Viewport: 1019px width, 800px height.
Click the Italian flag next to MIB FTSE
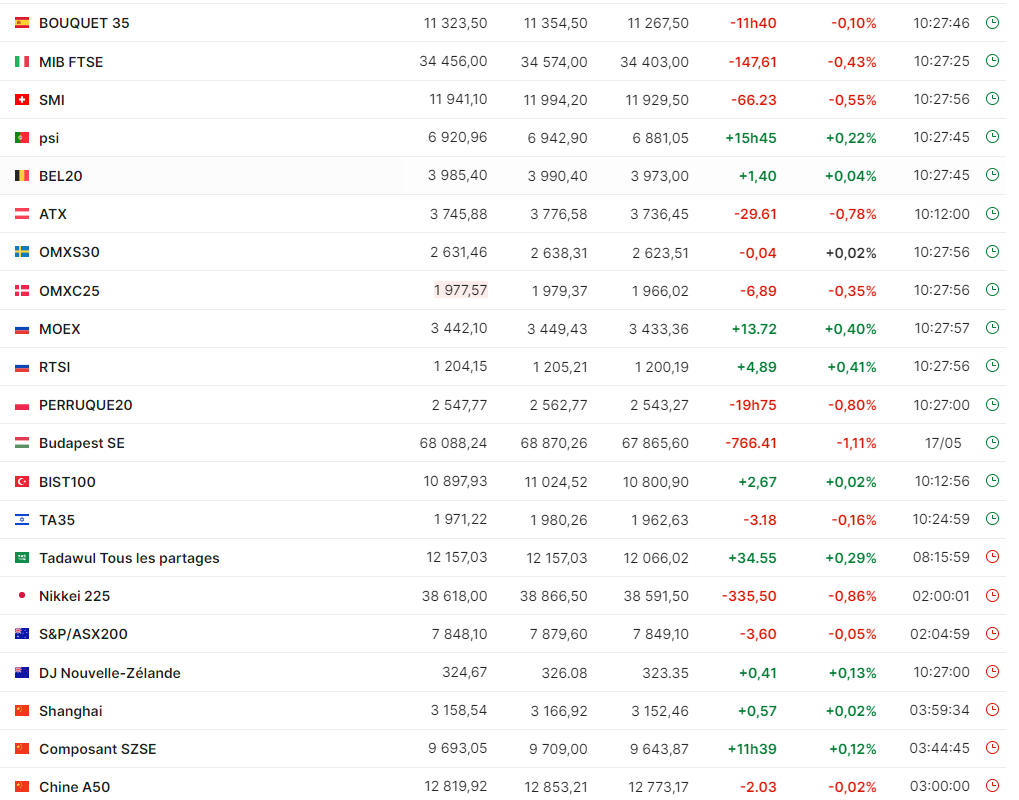click(22, 62)
